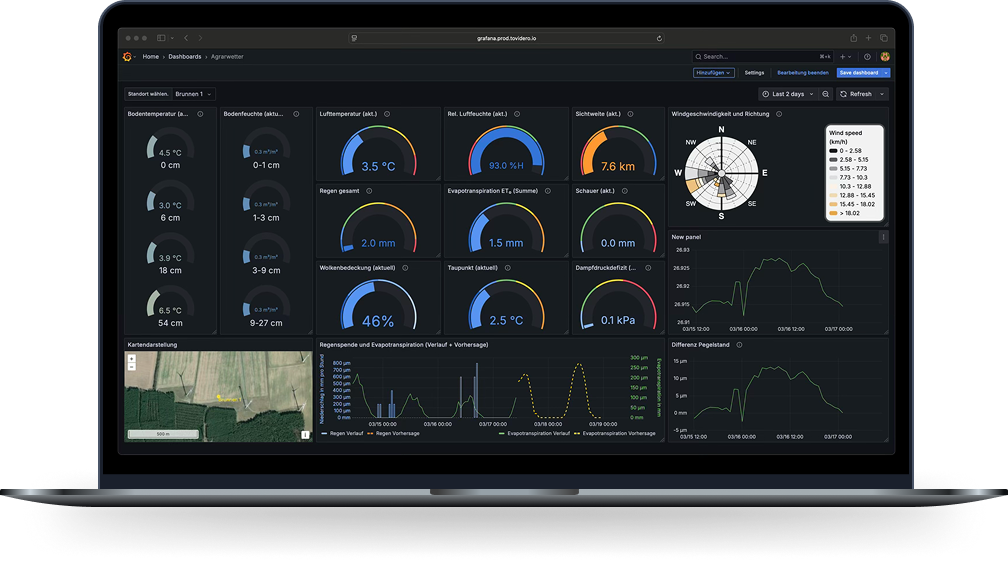Click the 5.15 - 7.73 wind speed swatch
This screenshot has width=1008, height=562.
(833, 168)
